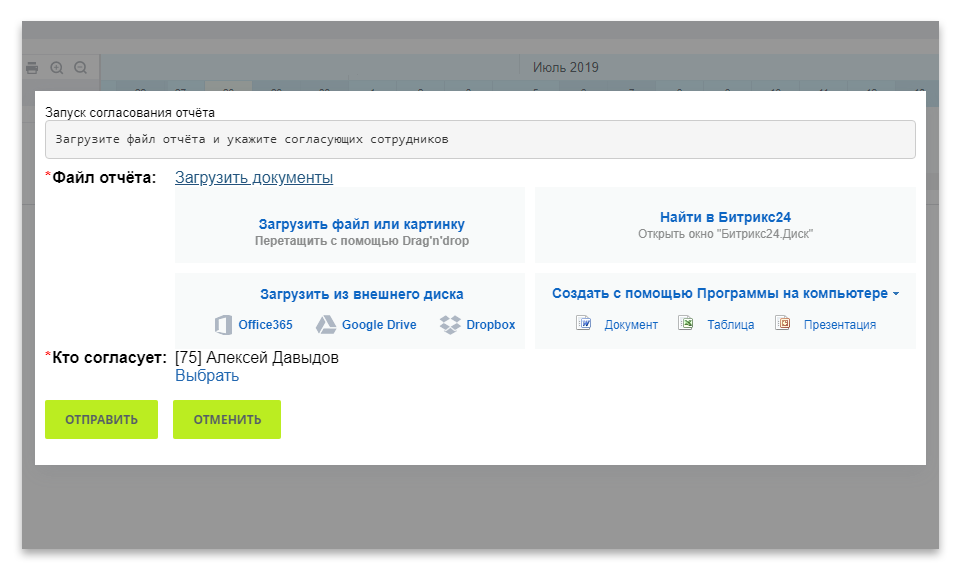Image resolution: width=960 pixels, height=587 pixels.
Task: Click the zoom out magnifier icon
Action: (x=80, y=68)
